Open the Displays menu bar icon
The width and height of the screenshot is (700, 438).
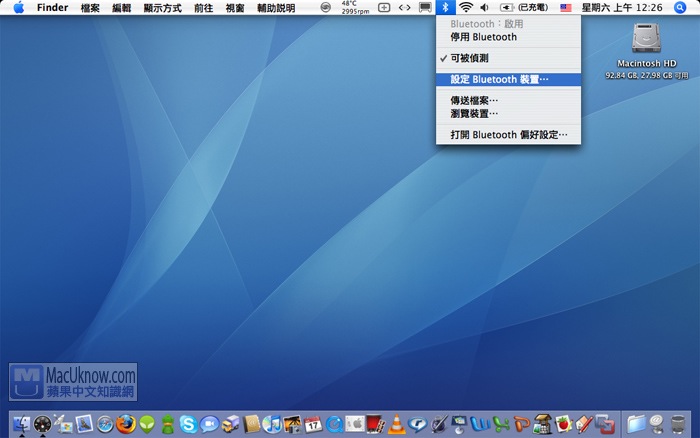[425, 8]
